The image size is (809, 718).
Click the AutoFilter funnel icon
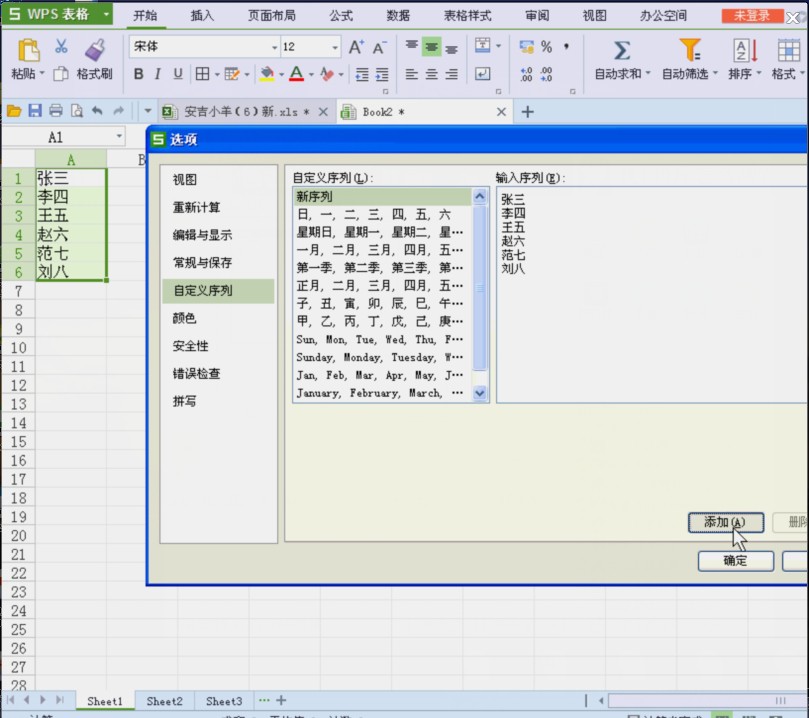coord(689,50)
